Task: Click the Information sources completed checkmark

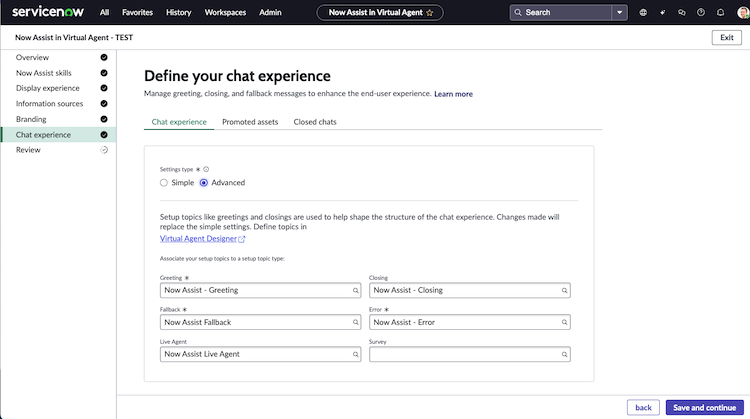Action: pos(104,104)
